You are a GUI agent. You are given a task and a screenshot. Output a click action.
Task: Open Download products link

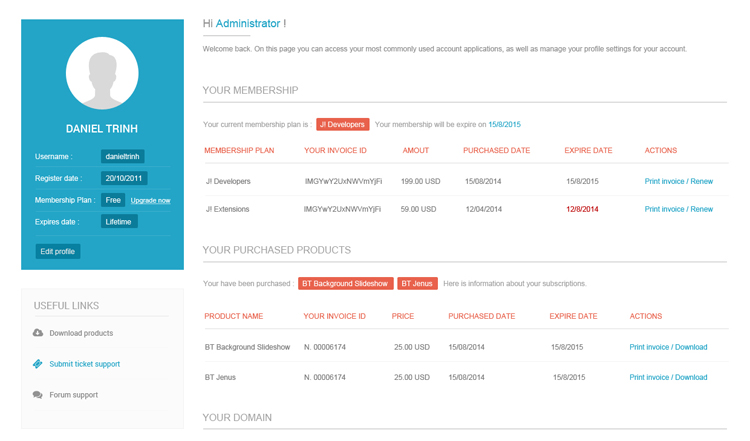click(x=81, y=333)
